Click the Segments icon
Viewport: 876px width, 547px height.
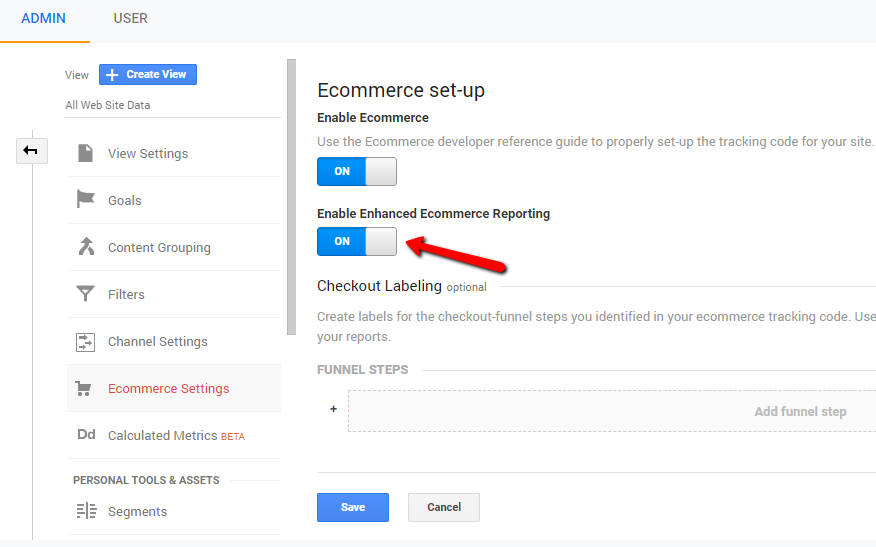[x=86, y=511]
